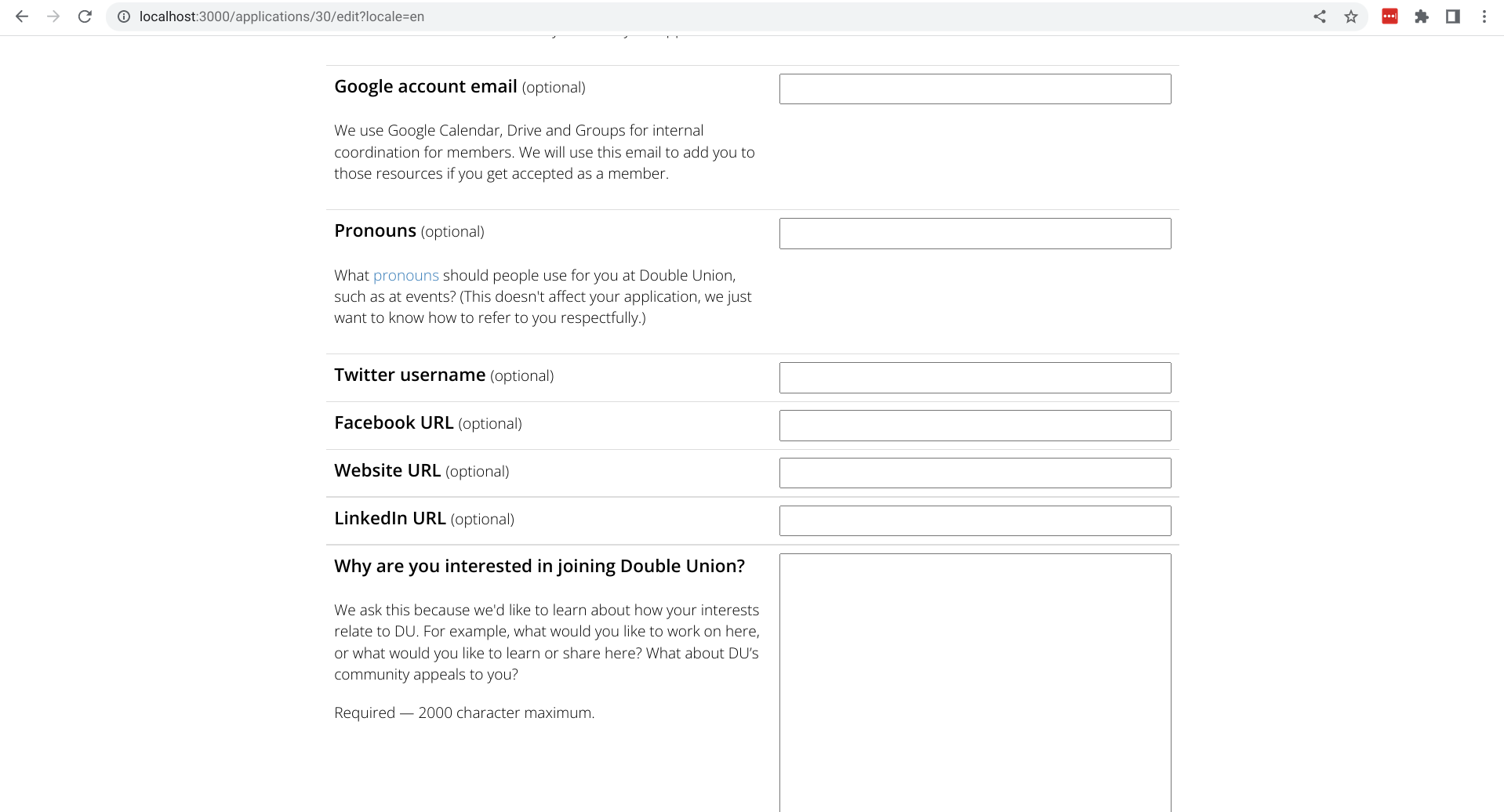The width and height of the screenshot is (1504, 812).
Task: Share this page via share icon
Action: point(1320,16)
